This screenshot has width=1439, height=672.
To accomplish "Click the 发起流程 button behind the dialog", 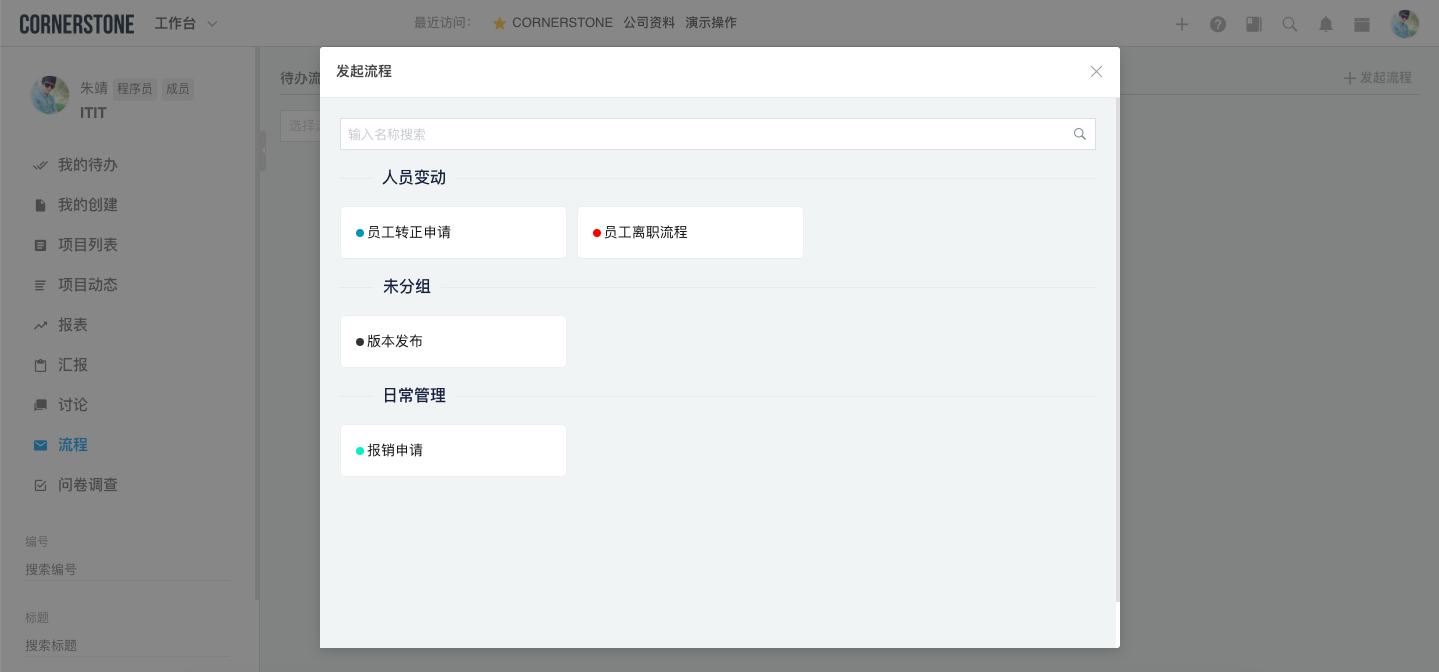I will (x=1377, y=77).
